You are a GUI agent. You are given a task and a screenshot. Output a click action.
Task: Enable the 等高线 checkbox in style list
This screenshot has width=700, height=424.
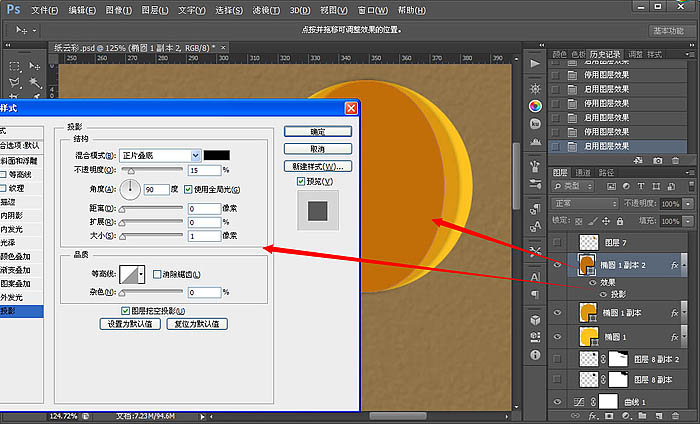click(x=3, y=175)
